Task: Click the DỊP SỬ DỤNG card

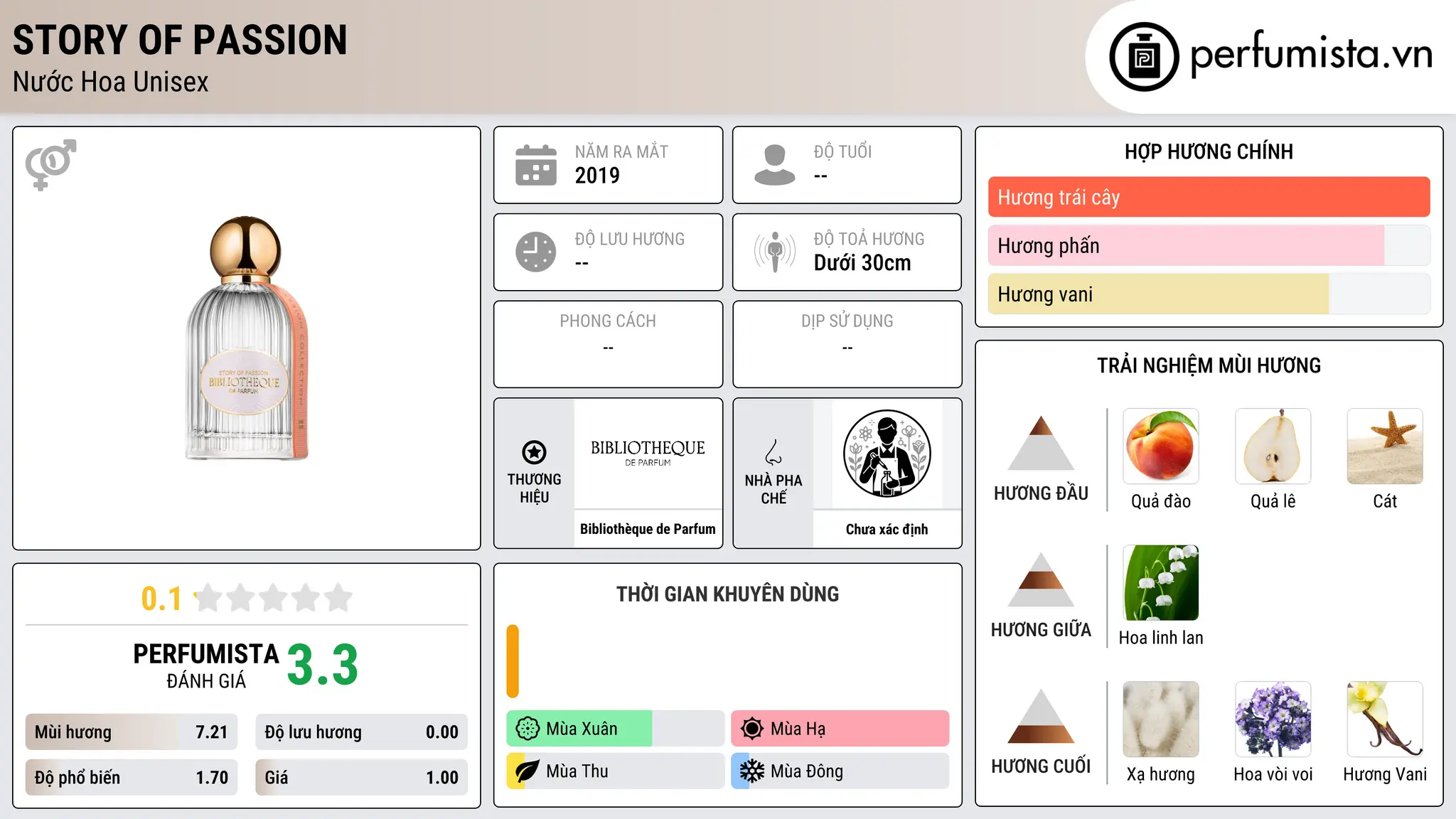Action: coord(847,344)
